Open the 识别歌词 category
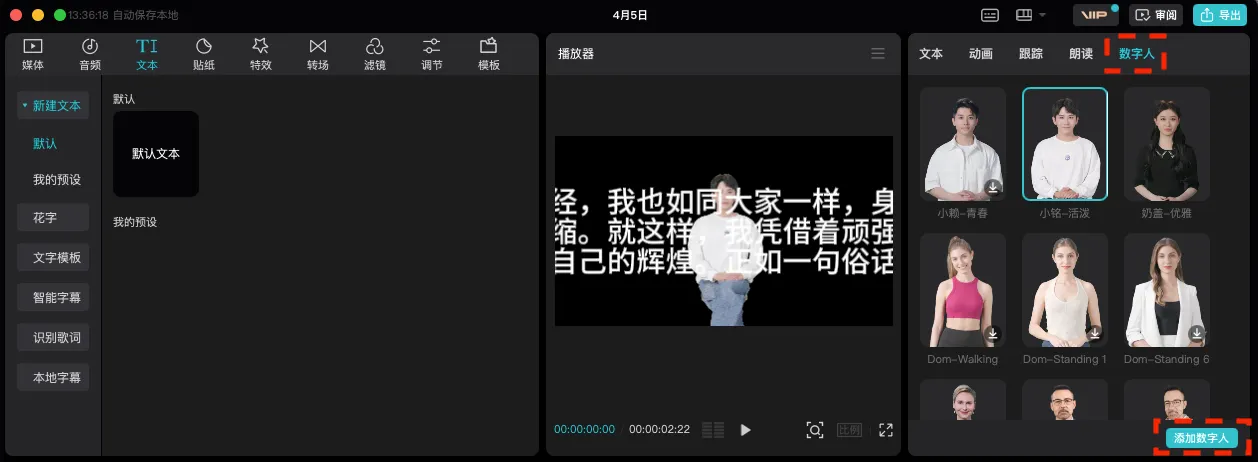1258x462 pixels. click(x=53, y=337)
